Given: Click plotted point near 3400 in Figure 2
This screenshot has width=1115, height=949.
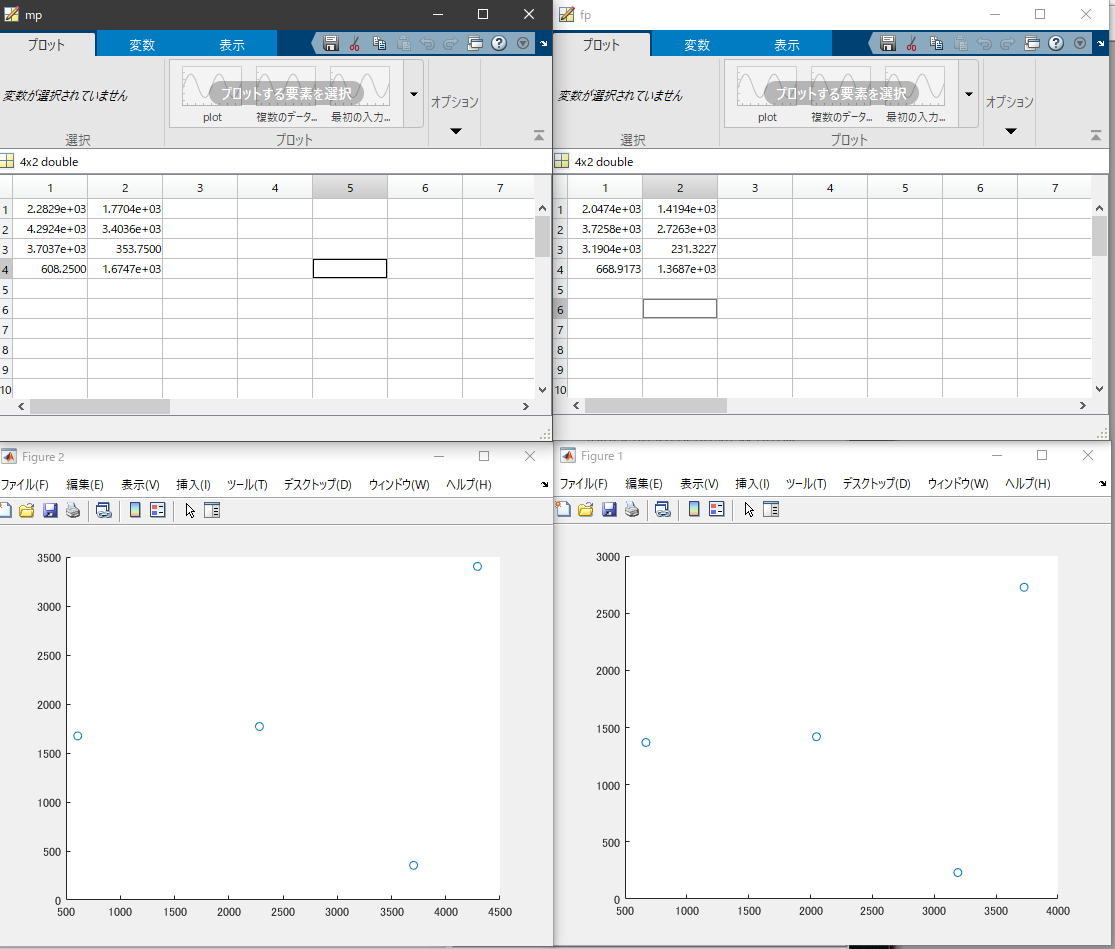Looking at the screenshot, I should [477, 567].
